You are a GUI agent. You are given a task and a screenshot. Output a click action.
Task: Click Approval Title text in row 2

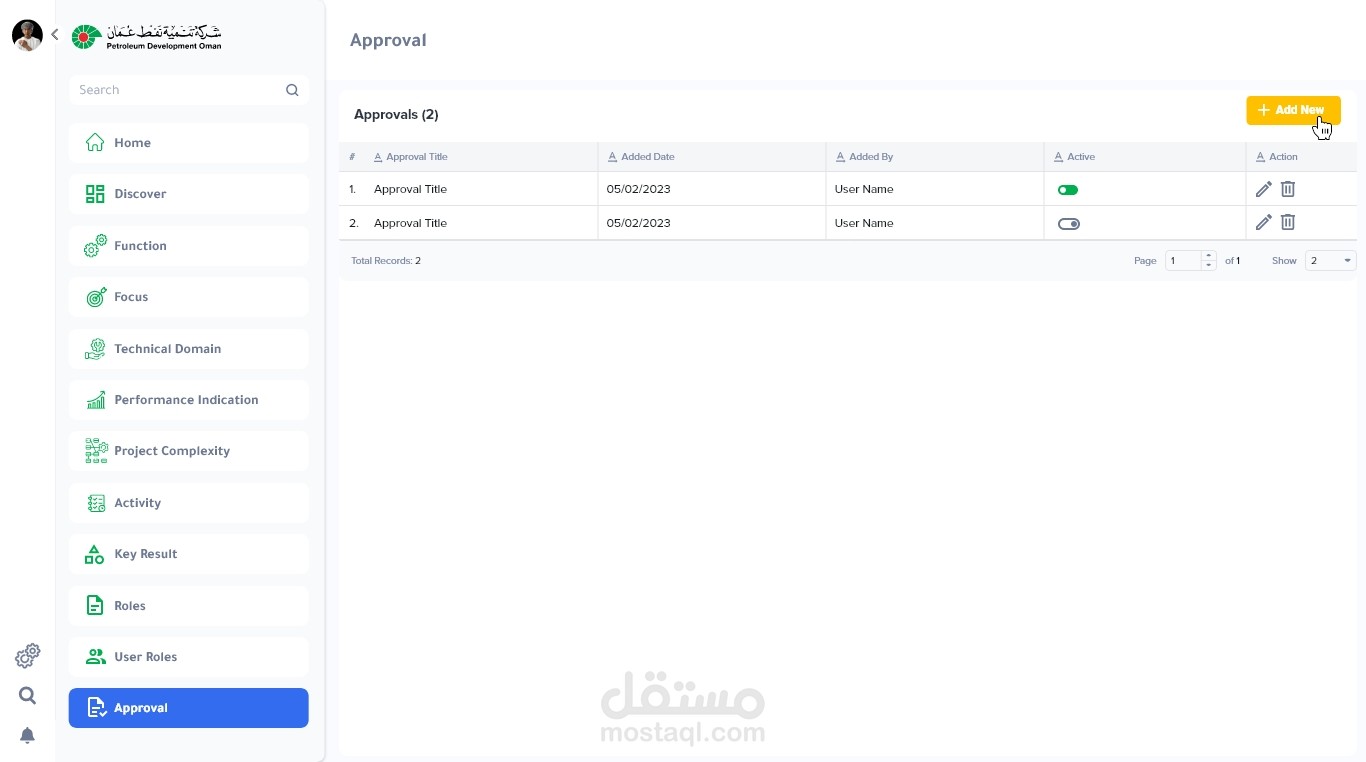click(410, 223)
